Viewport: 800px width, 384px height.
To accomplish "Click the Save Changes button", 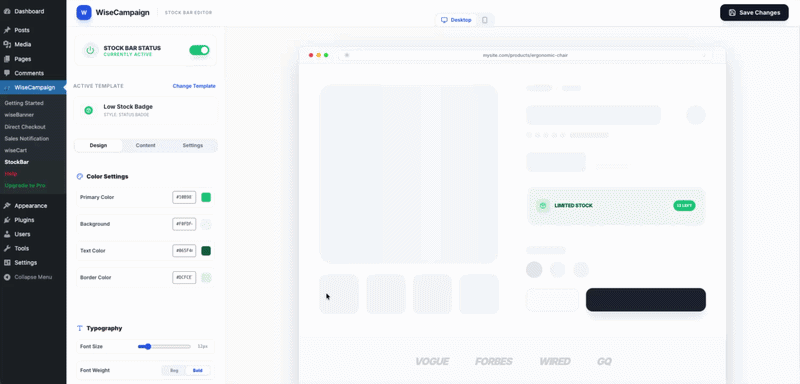I will 754,13.
